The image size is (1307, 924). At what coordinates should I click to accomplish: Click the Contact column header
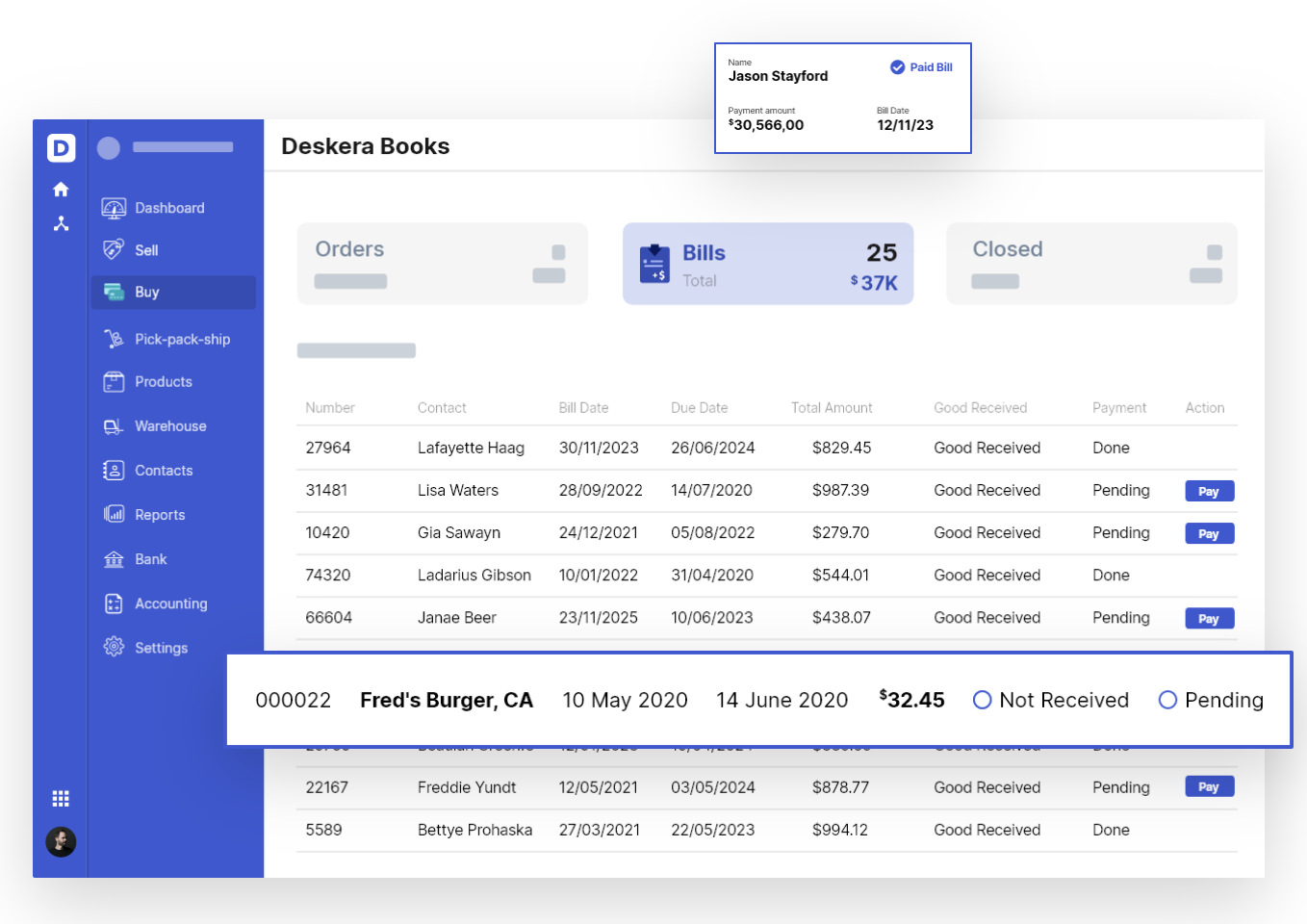click(442, 408)
